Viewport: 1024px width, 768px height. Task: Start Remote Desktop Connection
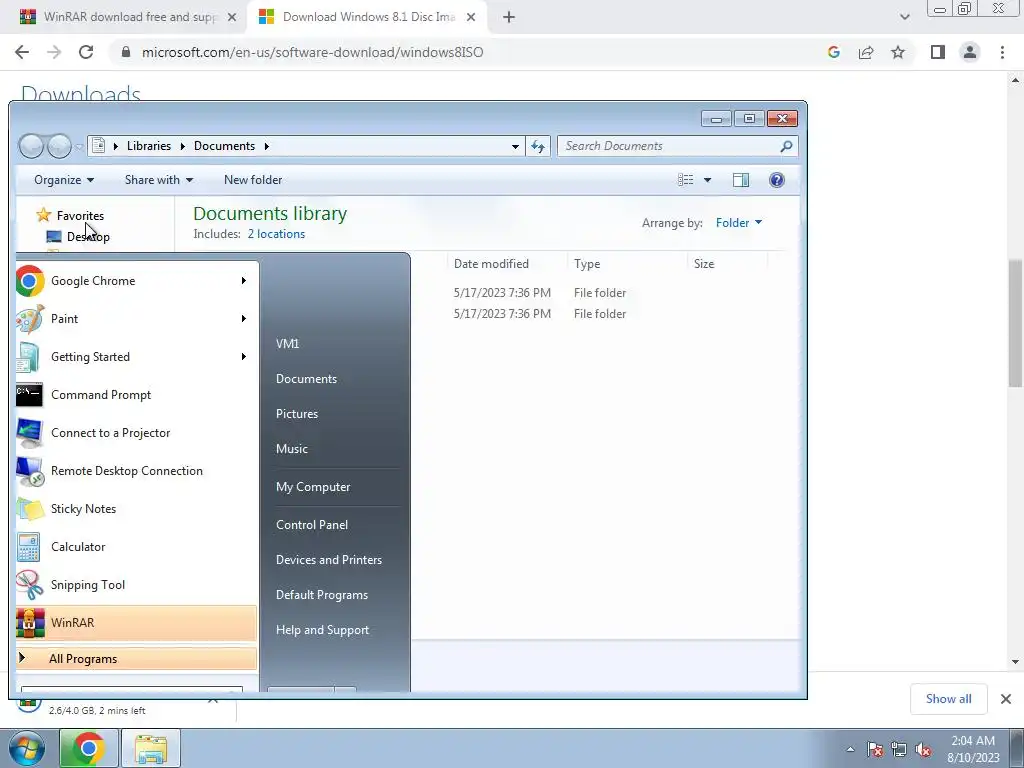pos(137,471)
